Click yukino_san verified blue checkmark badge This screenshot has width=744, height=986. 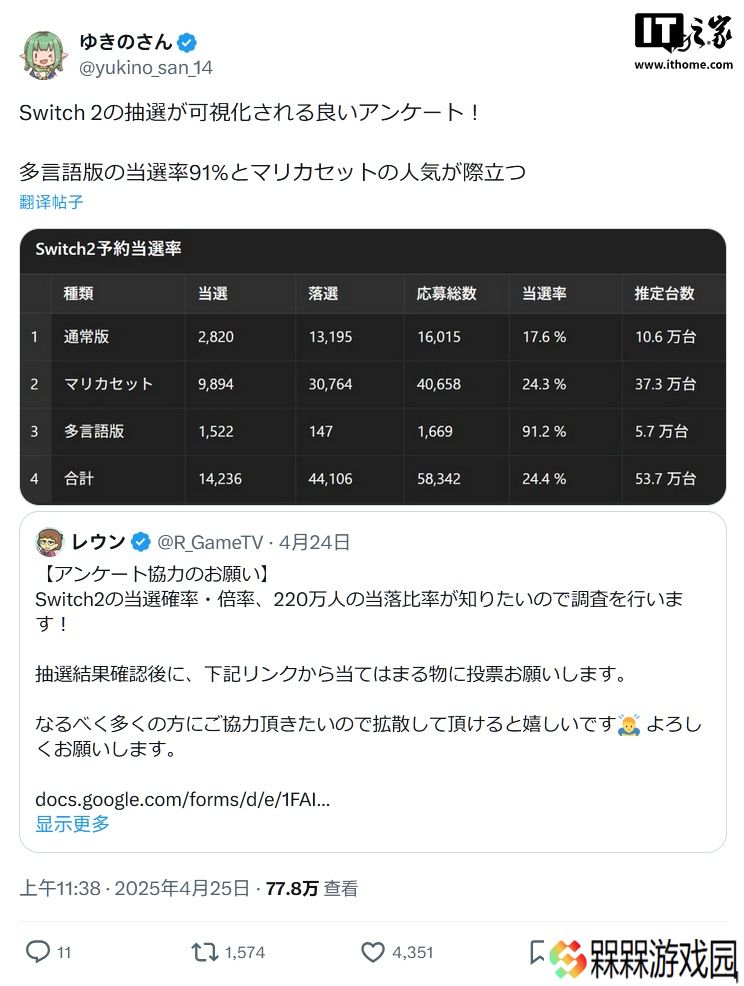(187, 43)
